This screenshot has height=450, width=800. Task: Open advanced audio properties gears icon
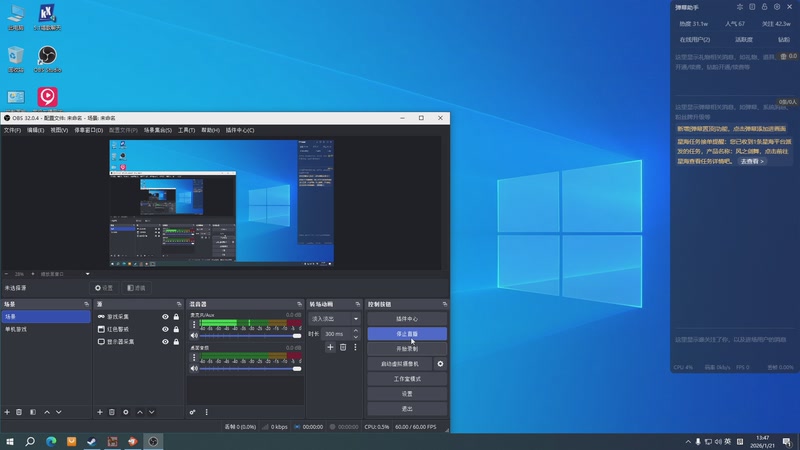192,412
